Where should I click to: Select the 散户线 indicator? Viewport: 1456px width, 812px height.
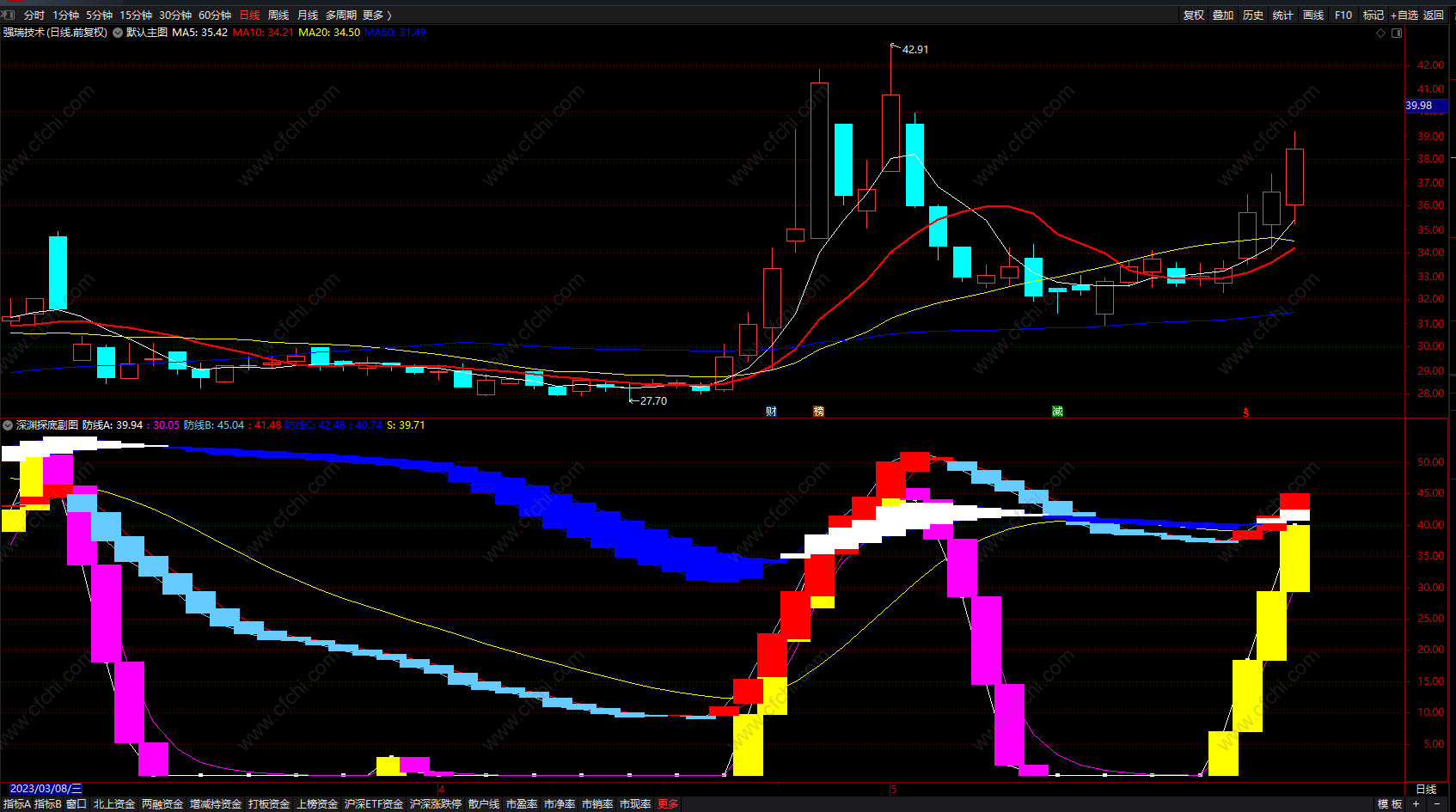coord(484,804)
